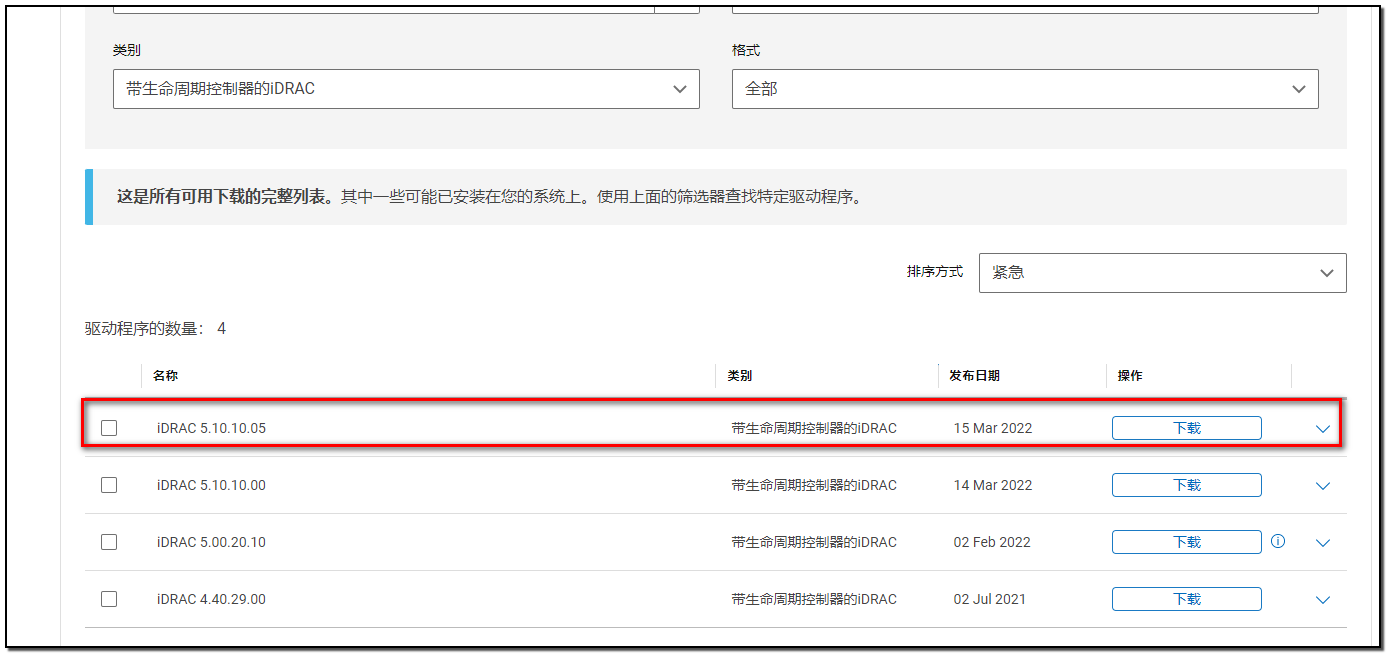Open the 排序方式 dropdown set to 紧急

[1162, 272]
